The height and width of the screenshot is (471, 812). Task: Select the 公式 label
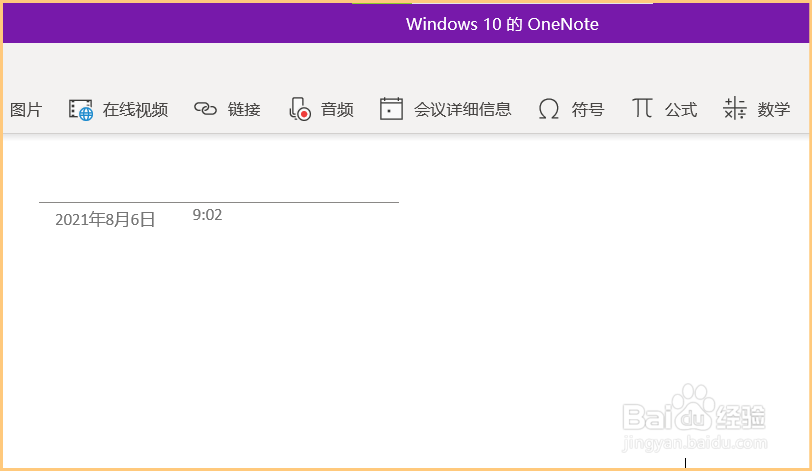click(x=681, y=110)
